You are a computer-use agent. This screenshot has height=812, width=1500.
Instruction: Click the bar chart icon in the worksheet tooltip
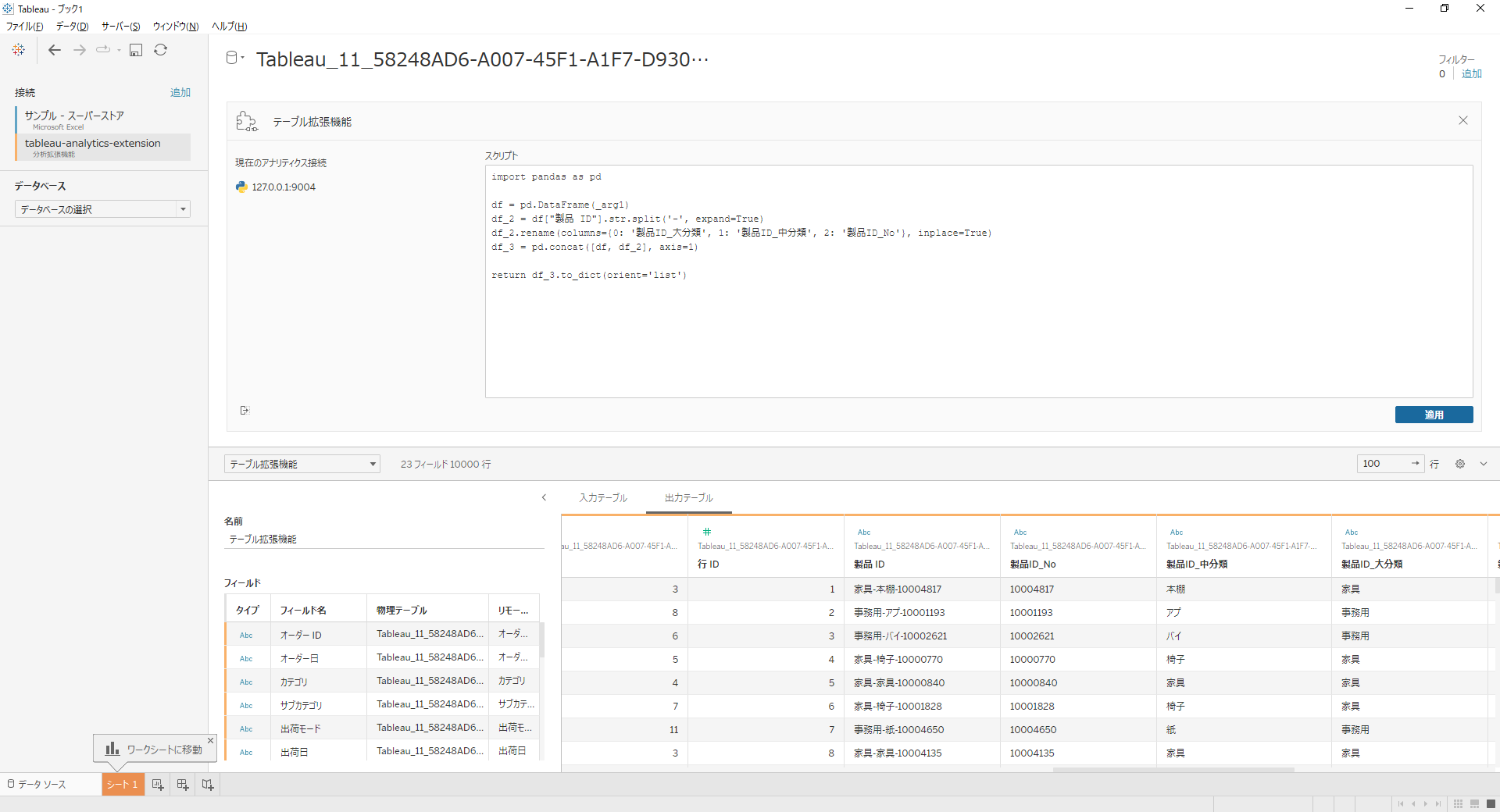[112, 749]
